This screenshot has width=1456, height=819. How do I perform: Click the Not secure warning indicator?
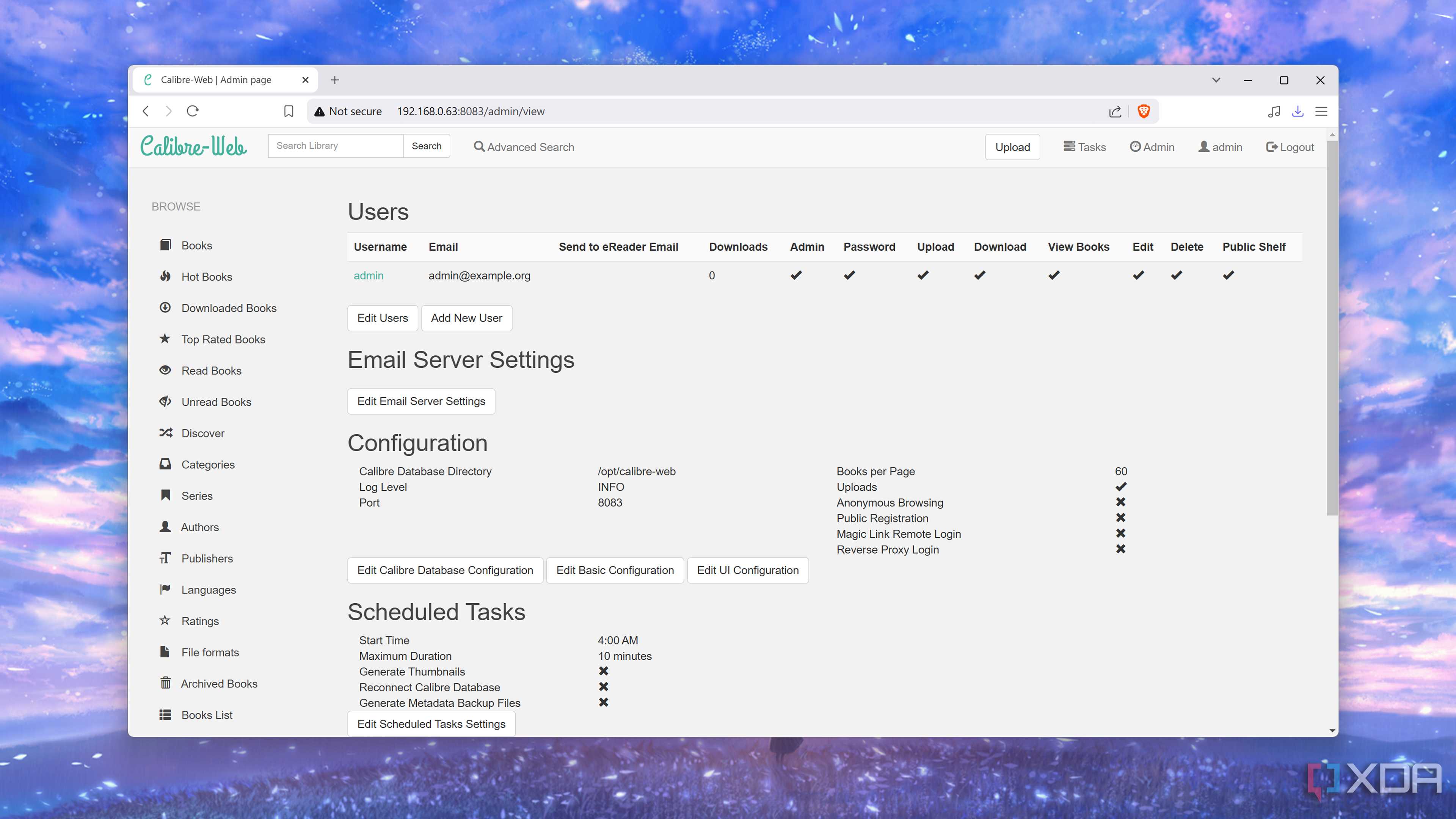coord(348,111)
